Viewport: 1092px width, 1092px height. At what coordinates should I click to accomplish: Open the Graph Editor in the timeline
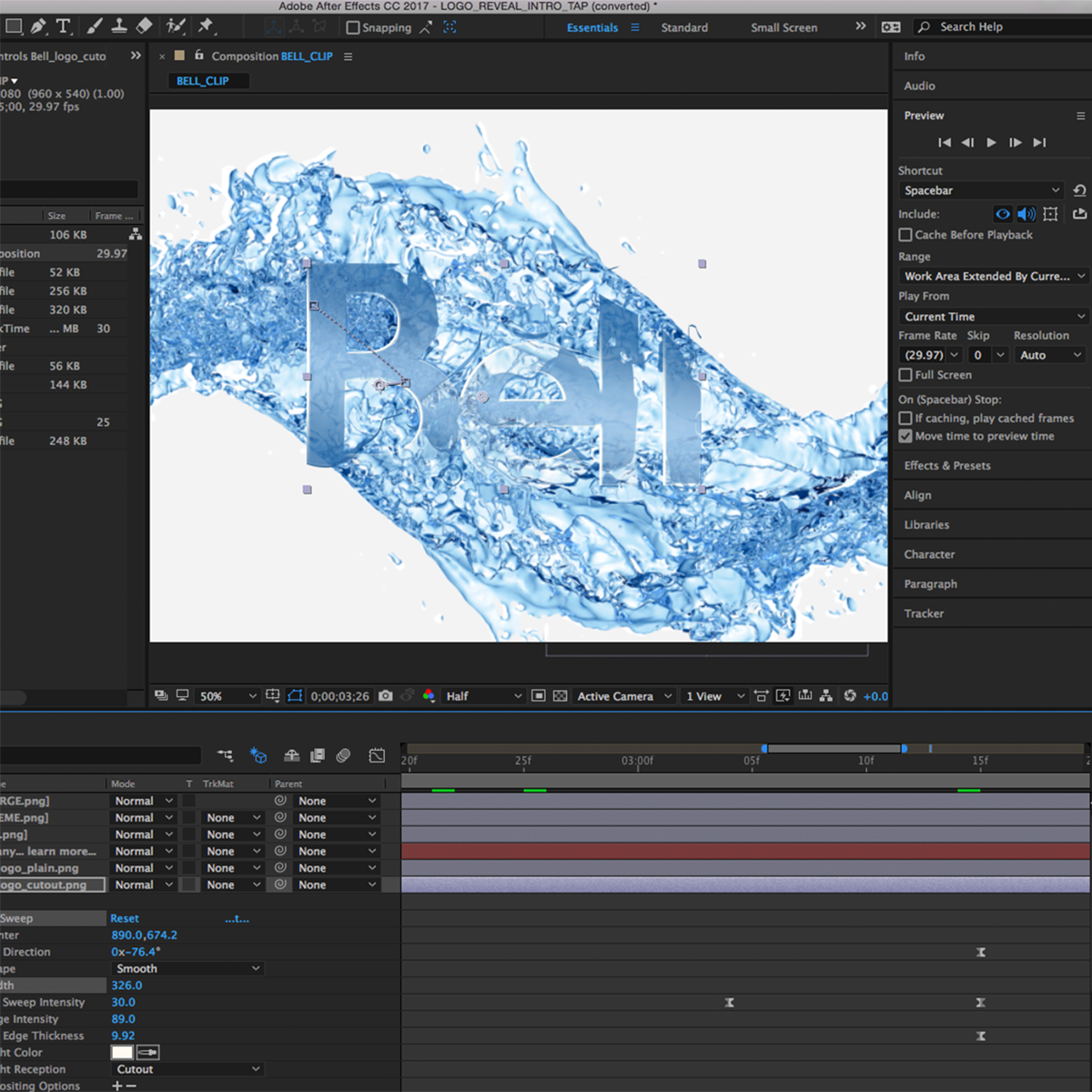pos(377,755)
